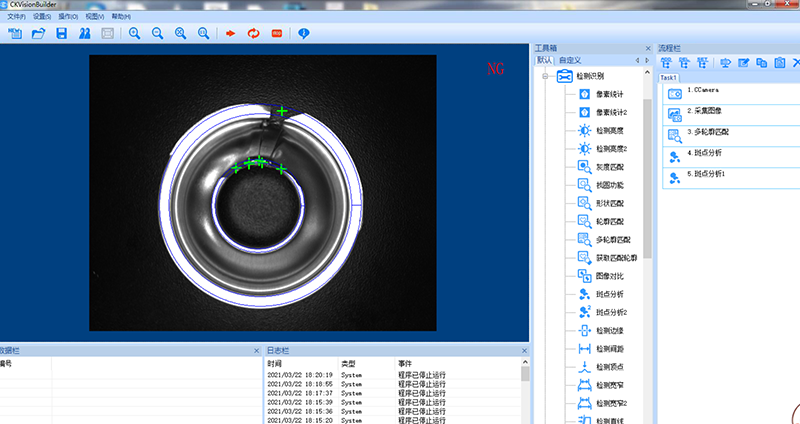Screen dimensions: 800x424
Task: Close the 工具箱 panel
Action: [x=649, y=47]
